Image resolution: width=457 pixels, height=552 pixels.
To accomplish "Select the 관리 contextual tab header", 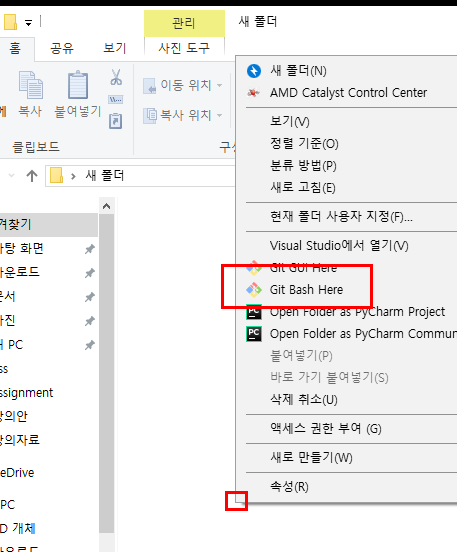I will (184, 23).
